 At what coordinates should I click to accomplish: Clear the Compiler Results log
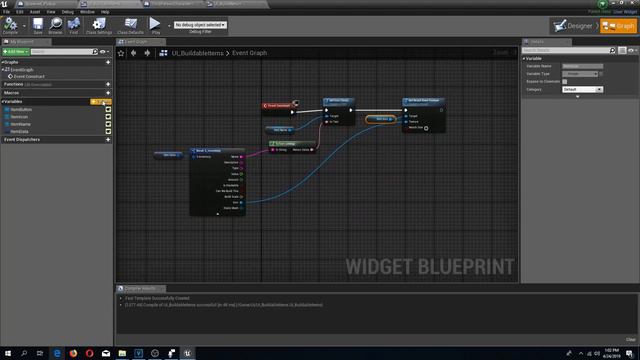tap(631, 340)
